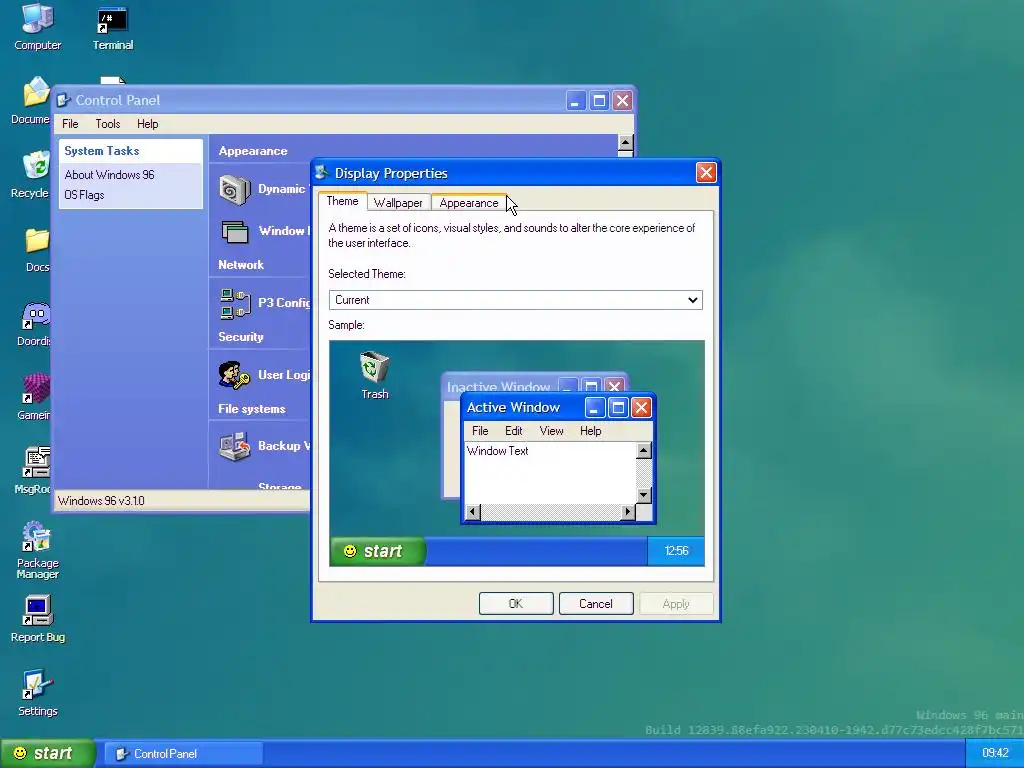Maximize the Control Panel window
Image resolution: width=1024 pixels, height=768 pixels.
tap(599, 101)
